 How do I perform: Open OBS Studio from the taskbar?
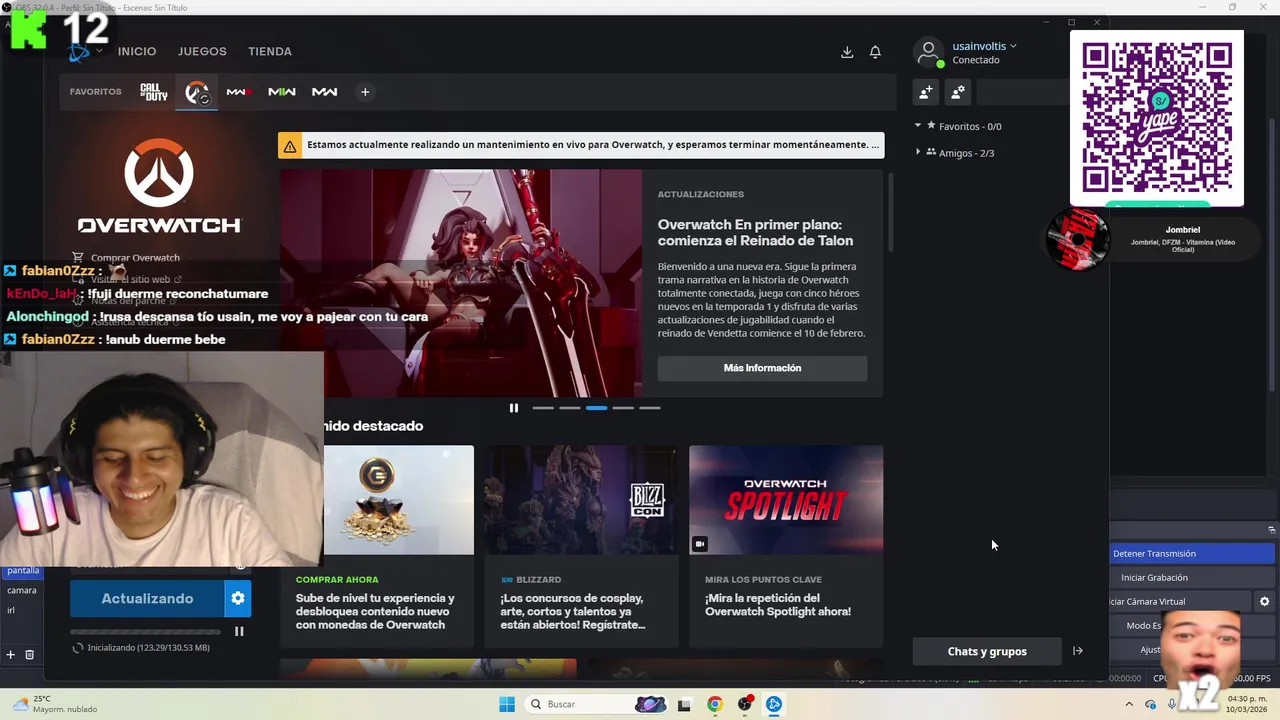pyautogui.click(x=744, y=704)
